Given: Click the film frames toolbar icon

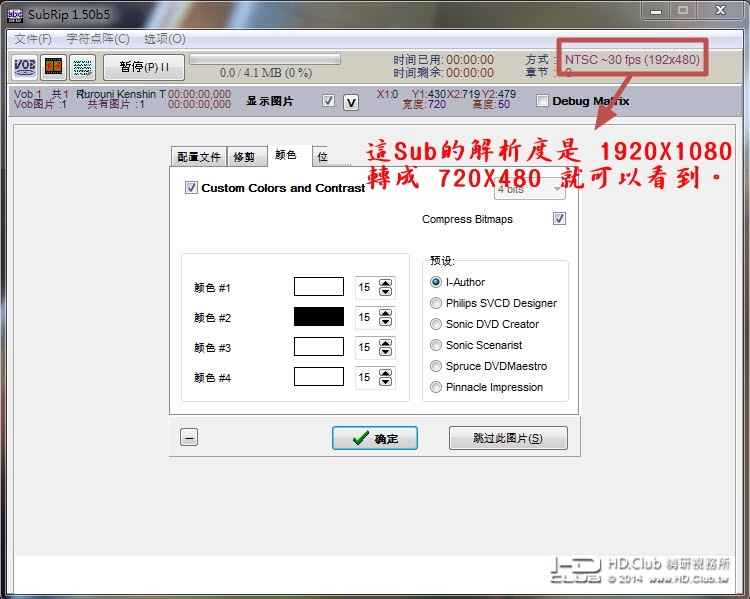Looking at the screenshot, I should [x=54, y=67].
